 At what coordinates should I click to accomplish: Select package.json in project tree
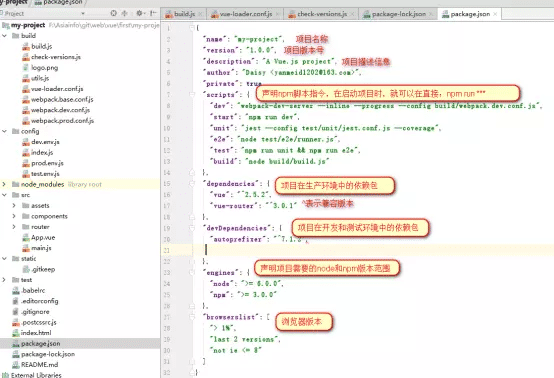(36, 343)
